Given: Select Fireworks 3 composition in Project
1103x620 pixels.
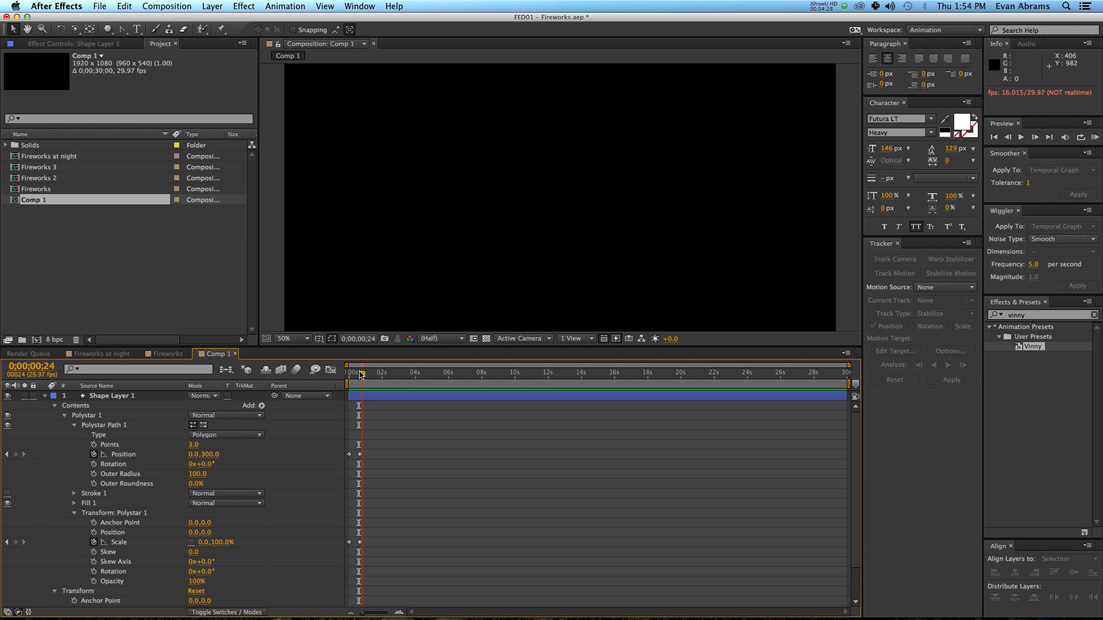Looking at the screenshot, I should 39,167.
